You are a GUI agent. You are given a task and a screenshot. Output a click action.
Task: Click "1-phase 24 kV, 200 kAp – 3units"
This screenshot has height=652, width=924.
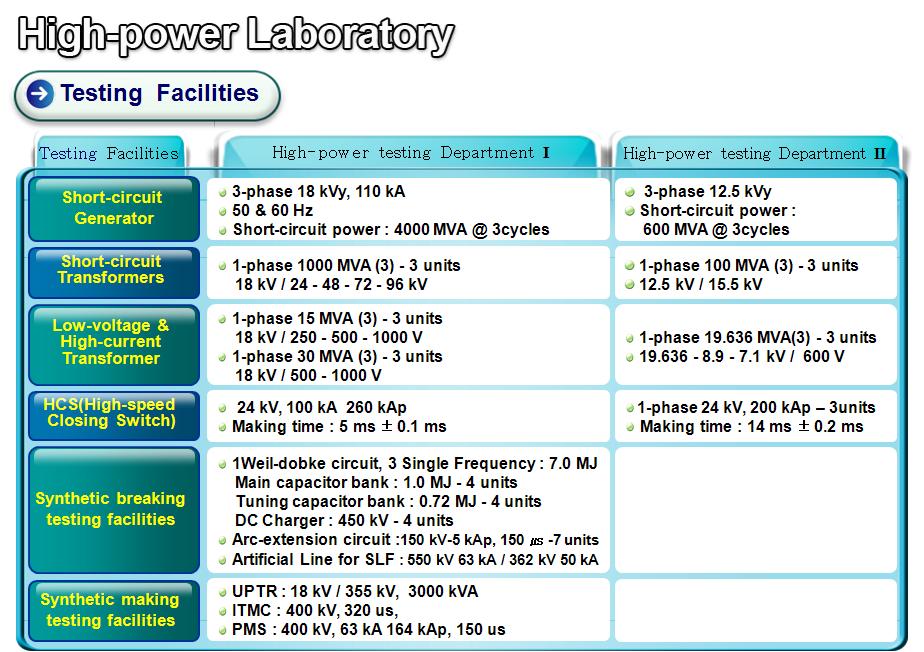[756, 407]
